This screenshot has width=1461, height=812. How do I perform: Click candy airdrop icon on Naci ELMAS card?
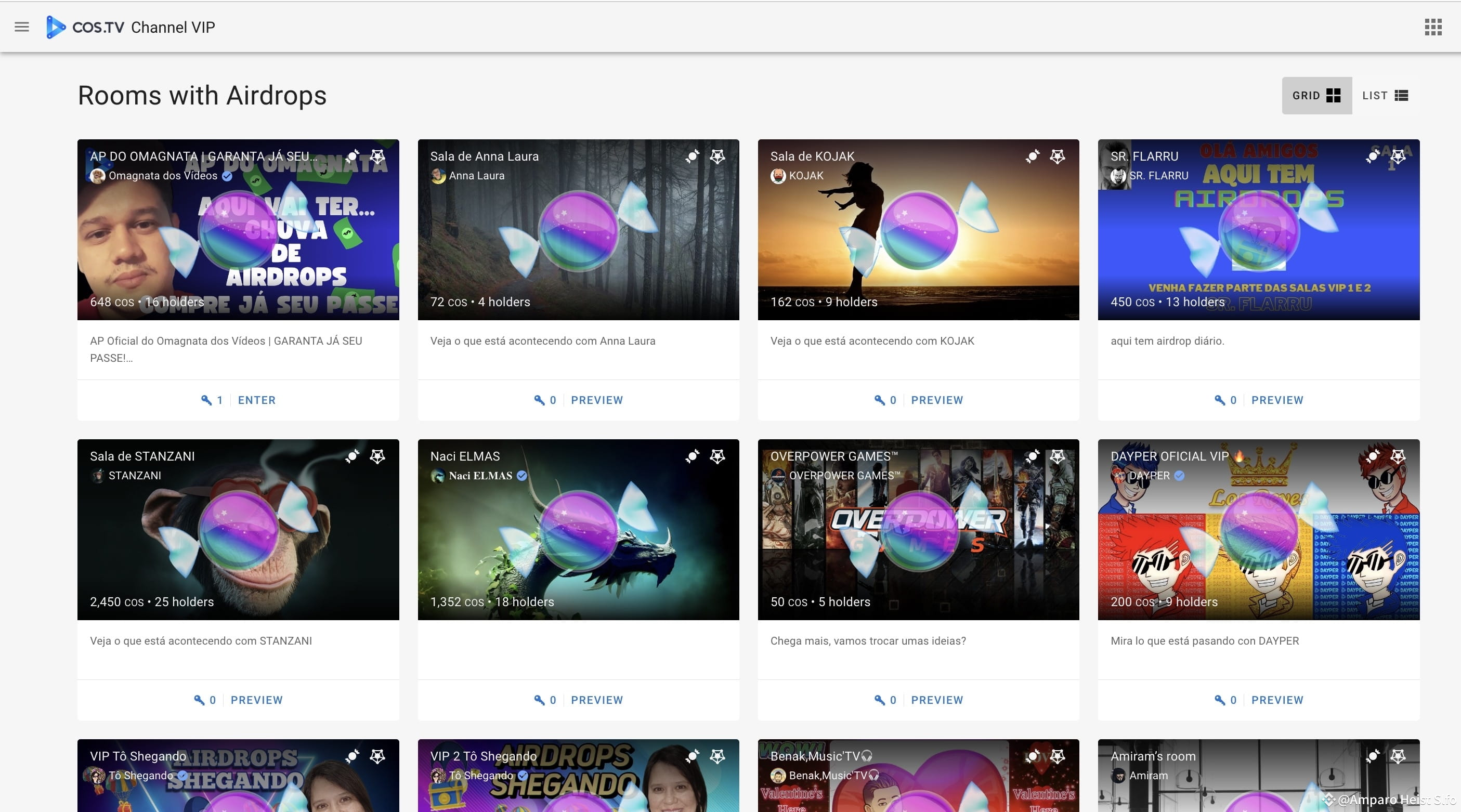point(692,456)
